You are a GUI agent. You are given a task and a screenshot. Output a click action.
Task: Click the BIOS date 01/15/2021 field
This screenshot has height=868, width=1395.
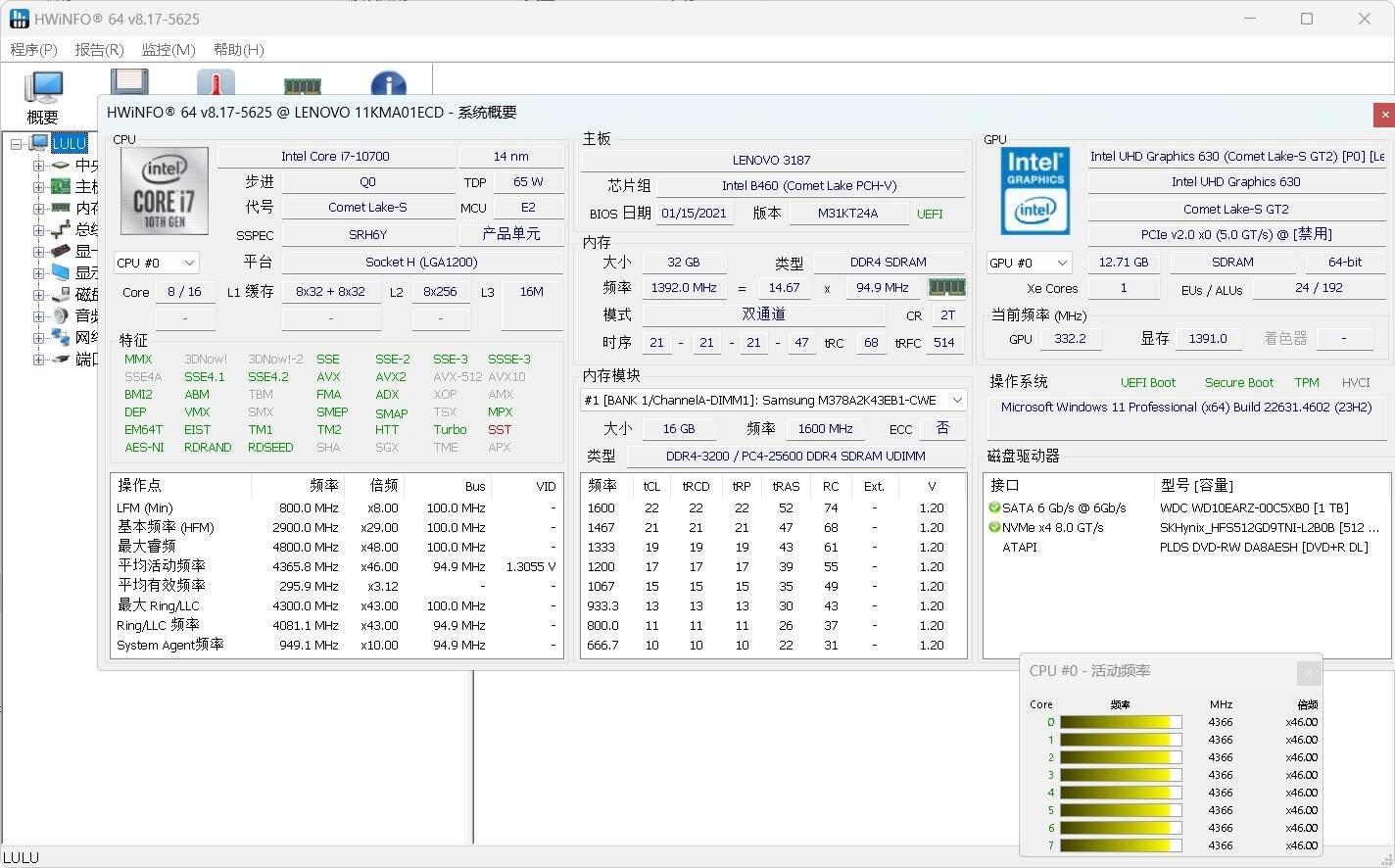point(694,213)
